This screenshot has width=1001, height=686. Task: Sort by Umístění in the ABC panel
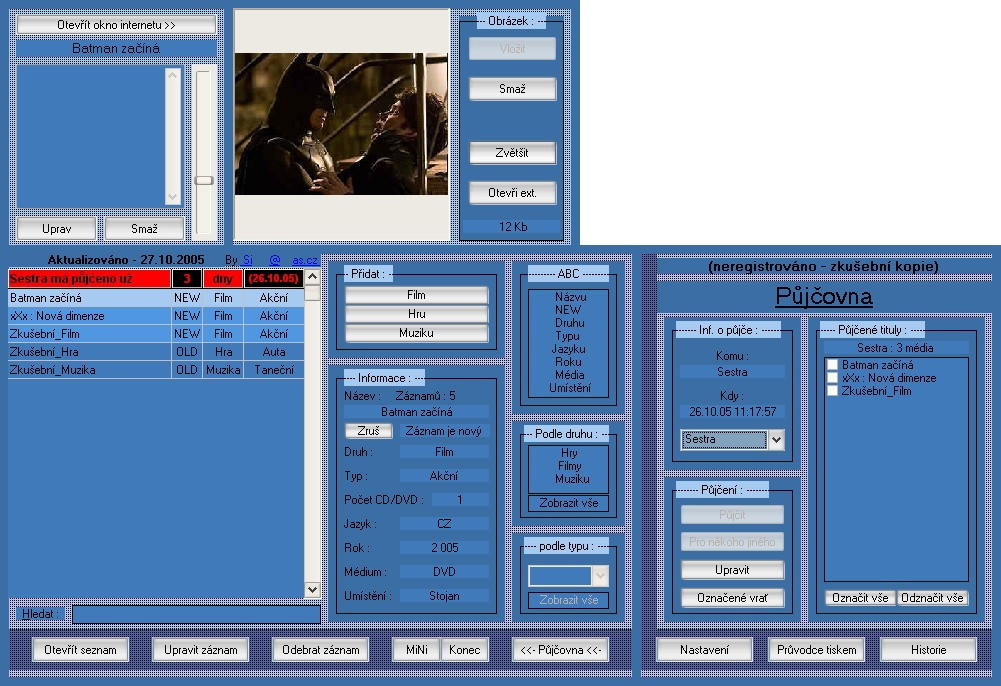[x=570, y=388]
